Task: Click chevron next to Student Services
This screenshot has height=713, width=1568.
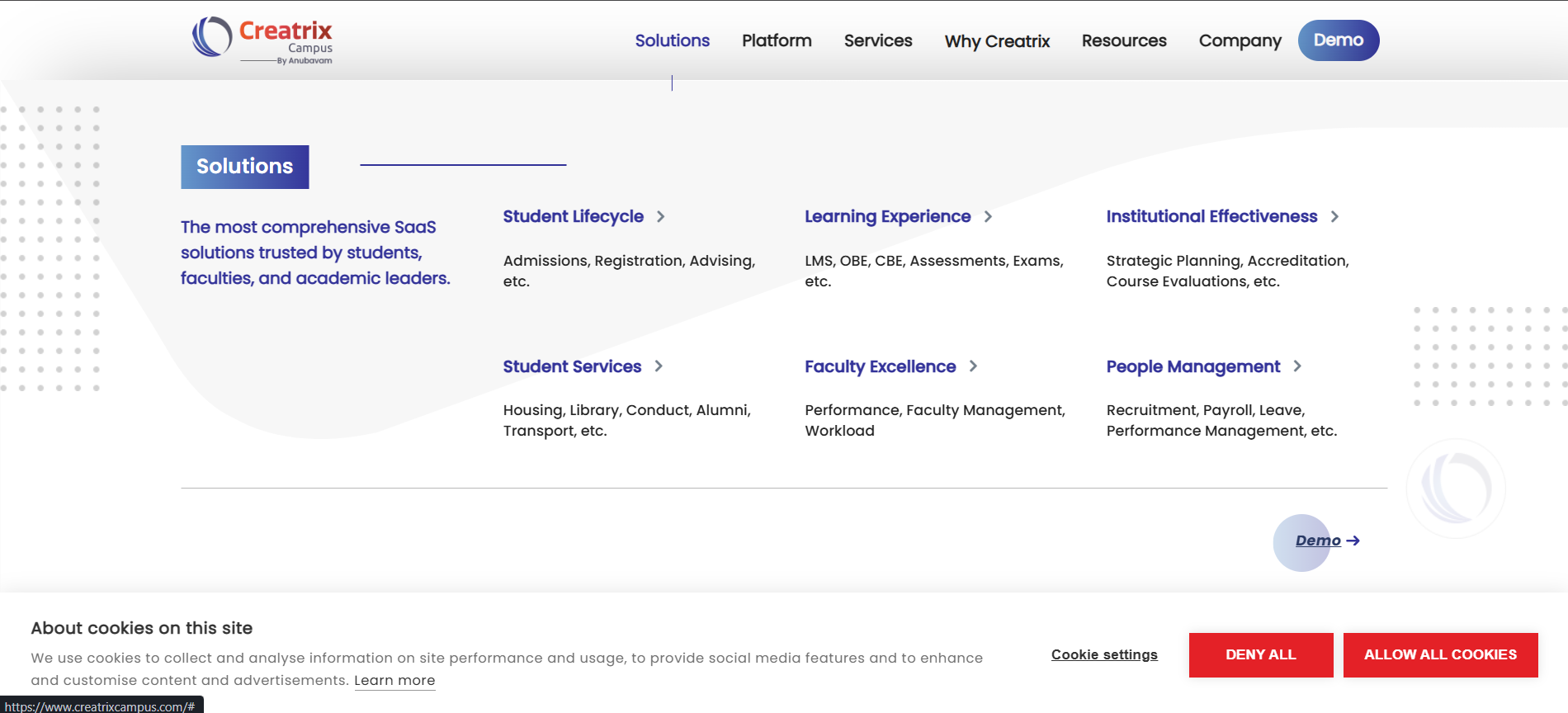Action: [x=659, y=366]
